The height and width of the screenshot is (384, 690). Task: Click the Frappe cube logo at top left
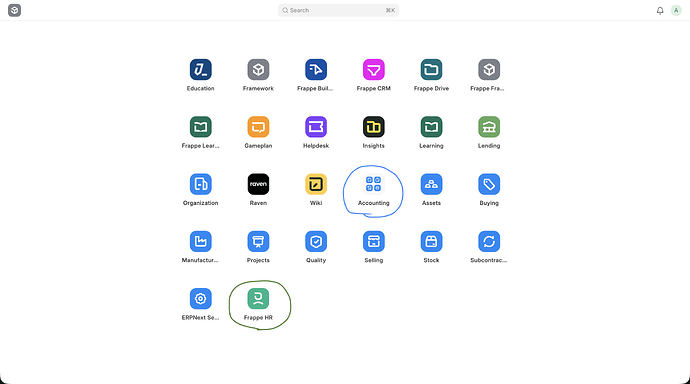click(15, 10)
